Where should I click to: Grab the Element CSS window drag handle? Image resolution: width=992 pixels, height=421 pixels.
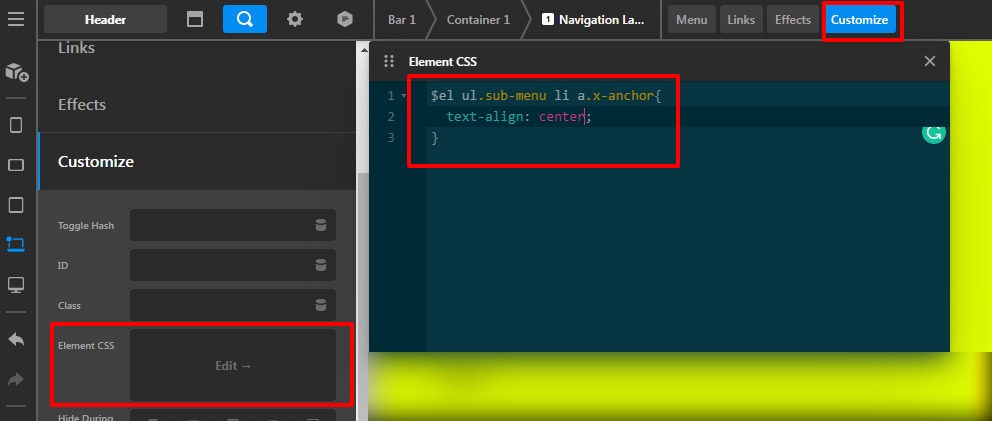point(389,61)
